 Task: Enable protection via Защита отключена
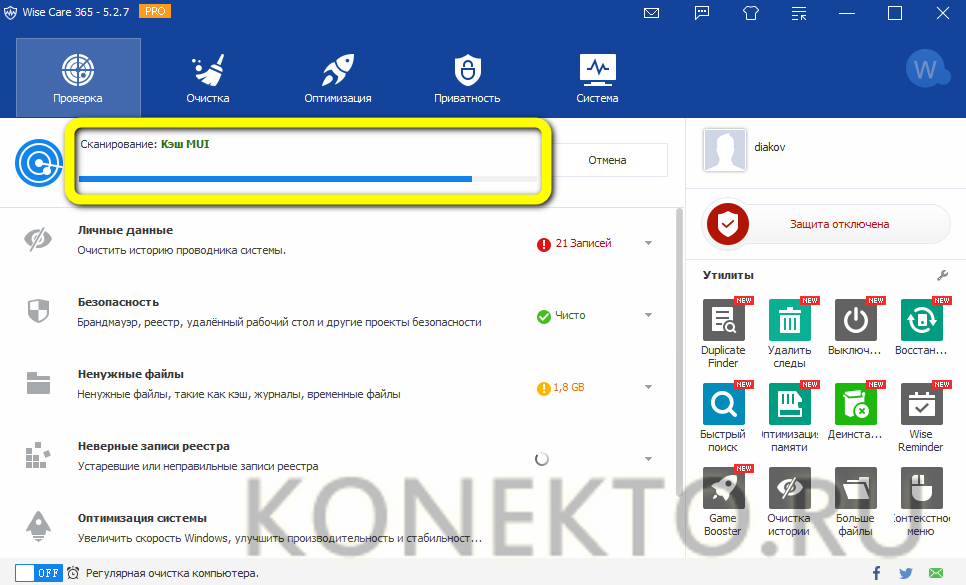[826, 224]
